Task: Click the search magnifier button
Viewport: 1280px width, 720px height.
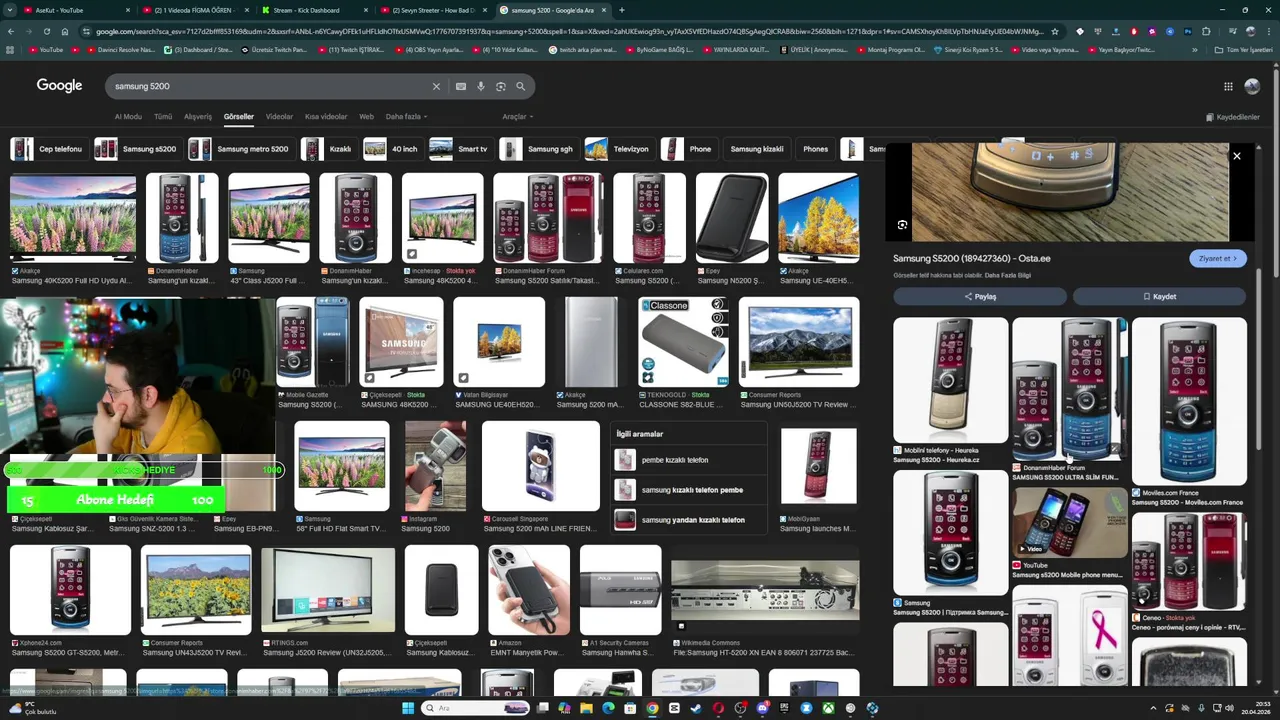Action: click(x=520, y=87)
